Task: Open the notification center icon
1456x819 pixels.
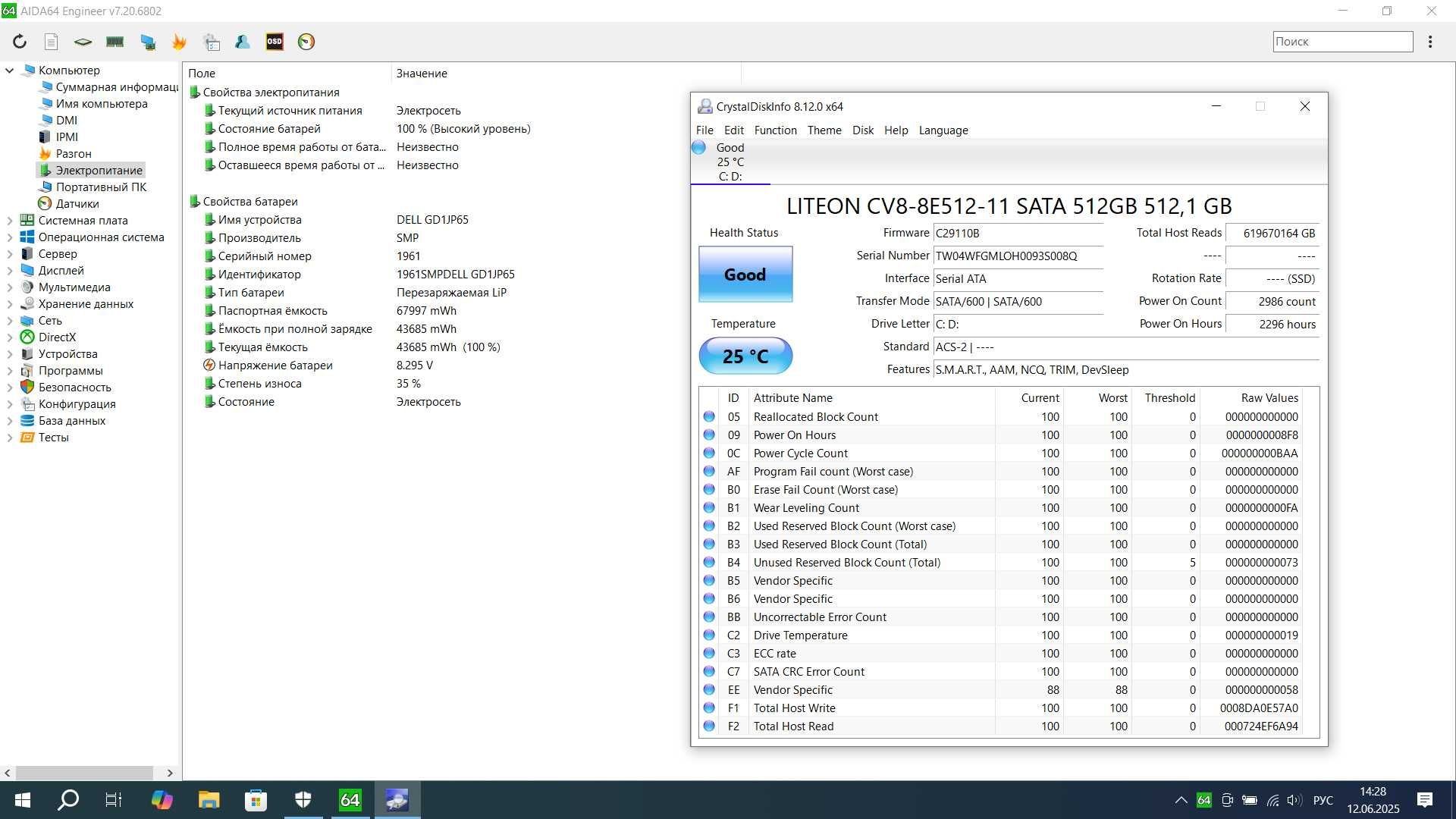Action: pyautogui.click(x=1425, y=800)
